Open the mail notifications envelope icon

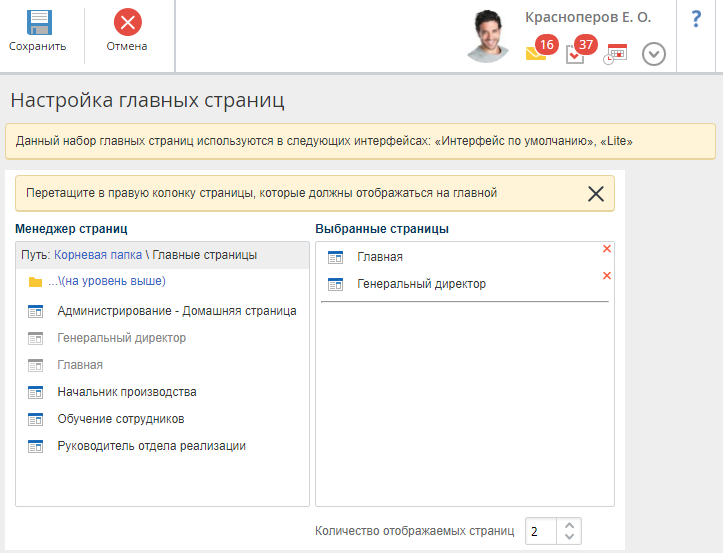(x=536, y=55)
